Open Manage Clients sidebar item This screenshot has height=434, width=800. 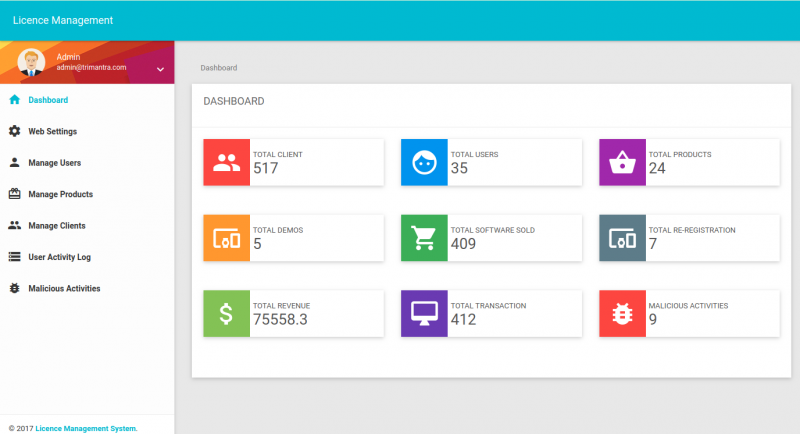tap(56, 225)
